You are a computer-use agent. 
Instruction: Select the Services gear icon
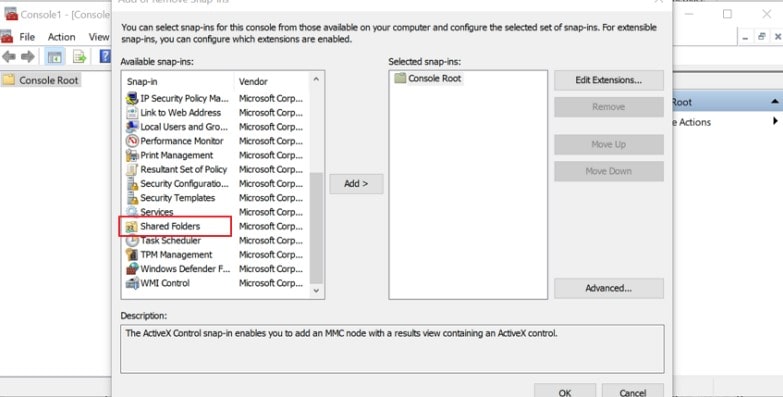[x=132, y=212]
